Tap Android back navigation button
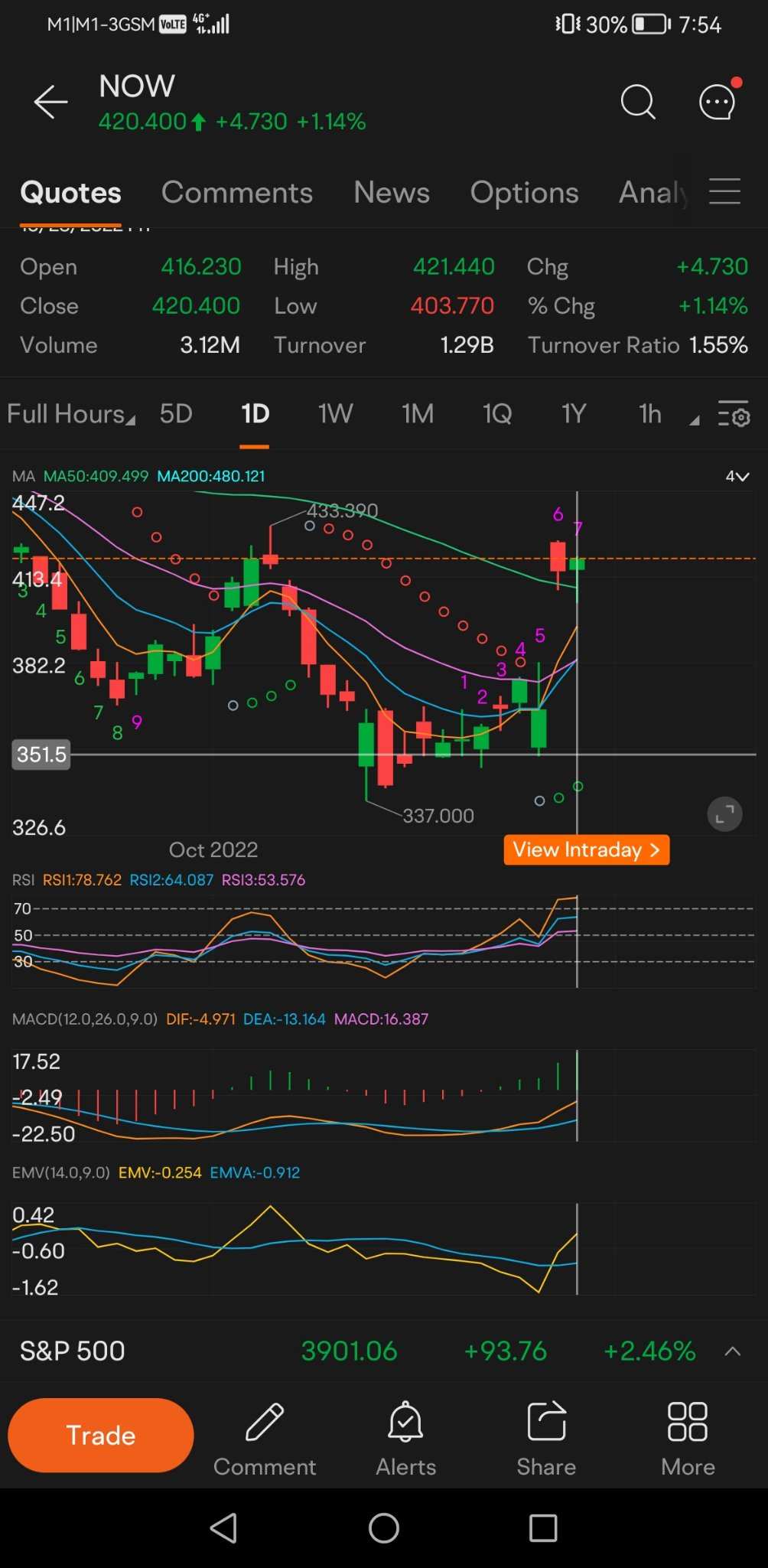Viewport: 768px width, 1568px height. point(223,1528)
